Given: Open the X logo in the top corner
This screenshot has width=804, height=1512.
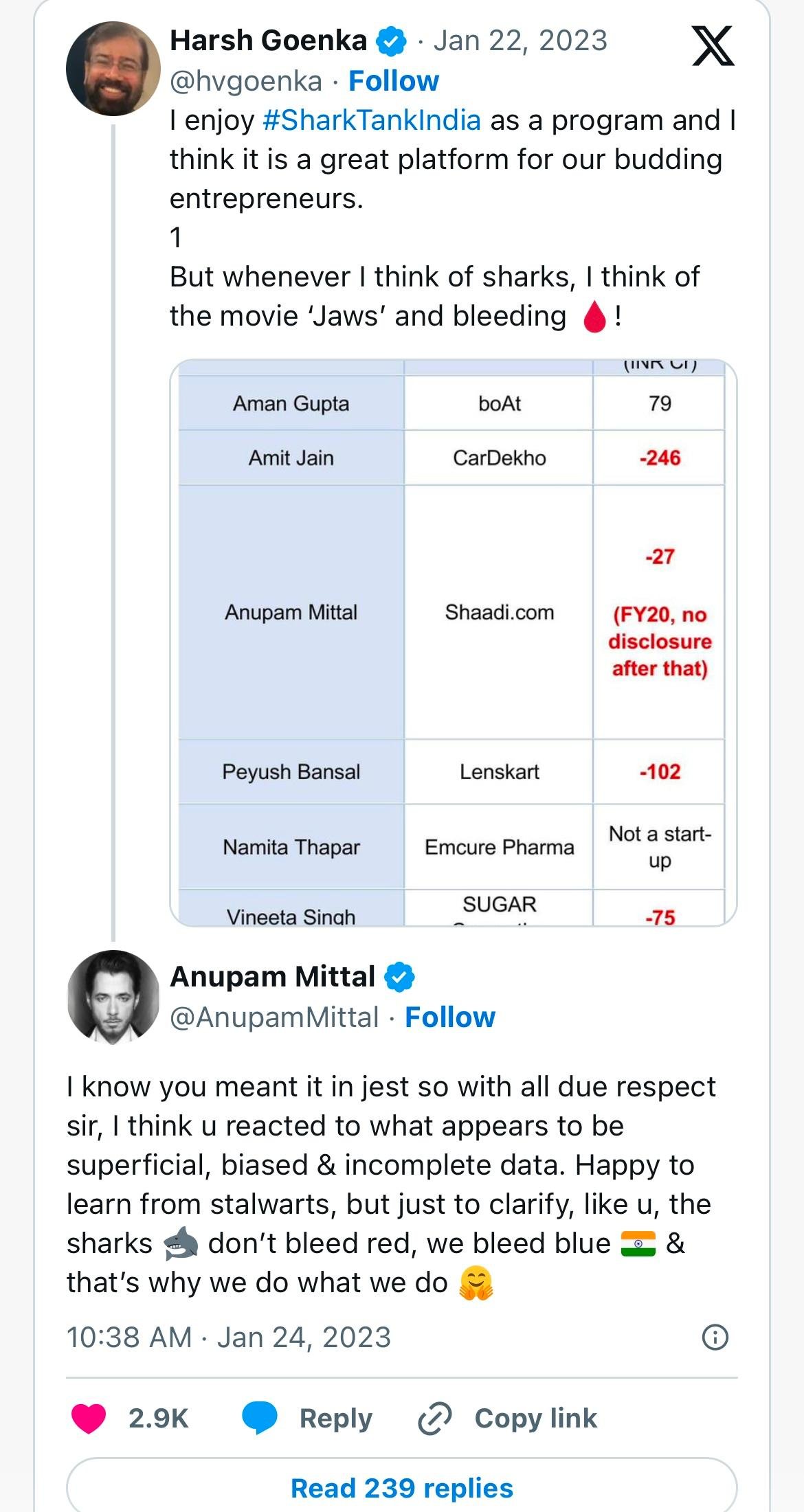Looking at the screenshot, I should [713, 45].
